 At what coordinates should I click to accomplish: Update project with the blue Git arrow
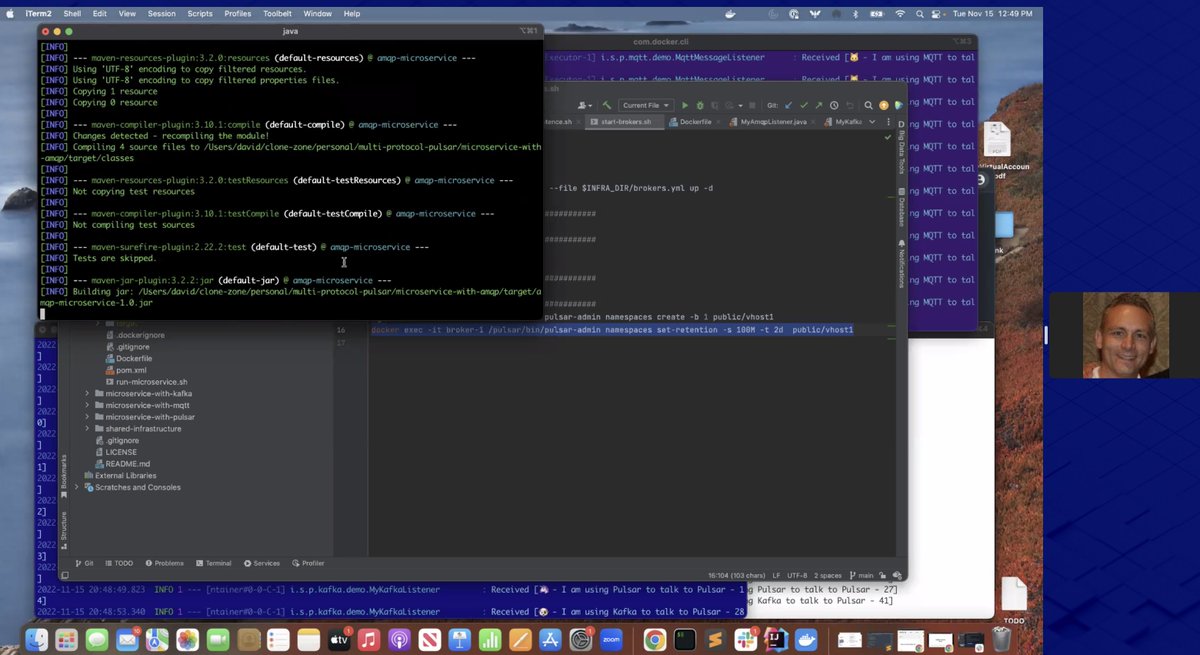coord(788,105)
